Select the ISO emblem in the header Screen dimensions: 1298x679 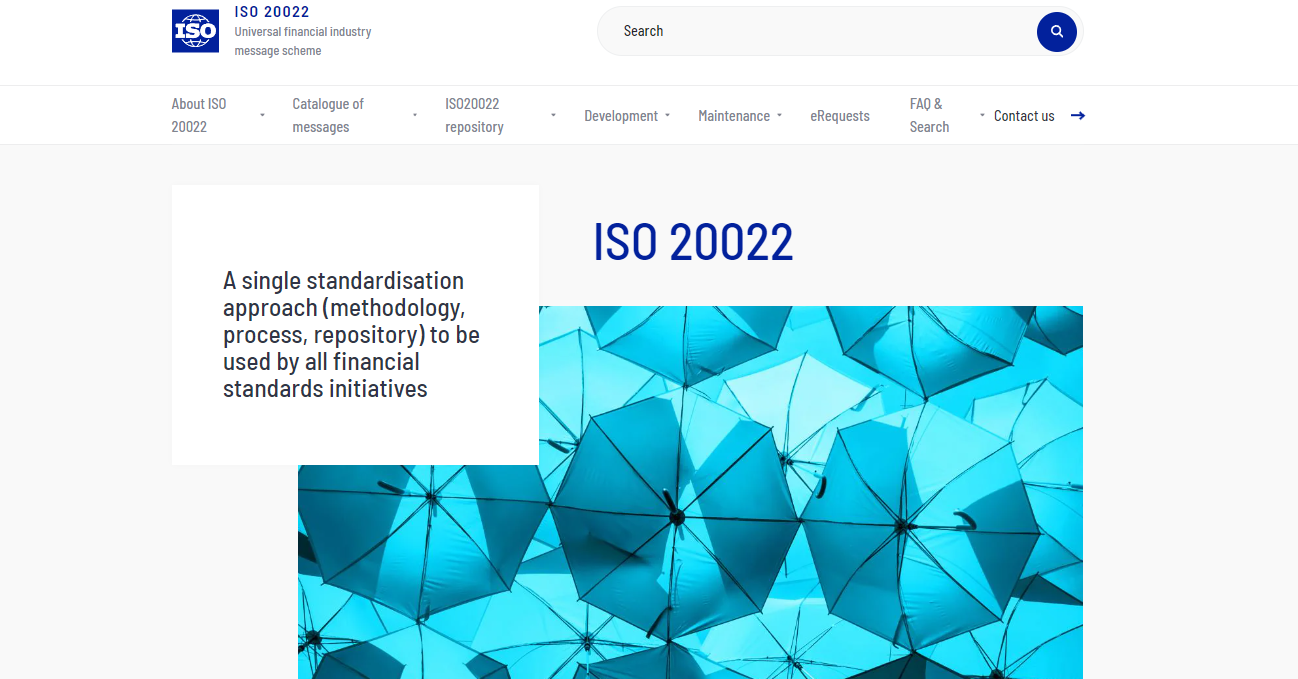(194, 30)
